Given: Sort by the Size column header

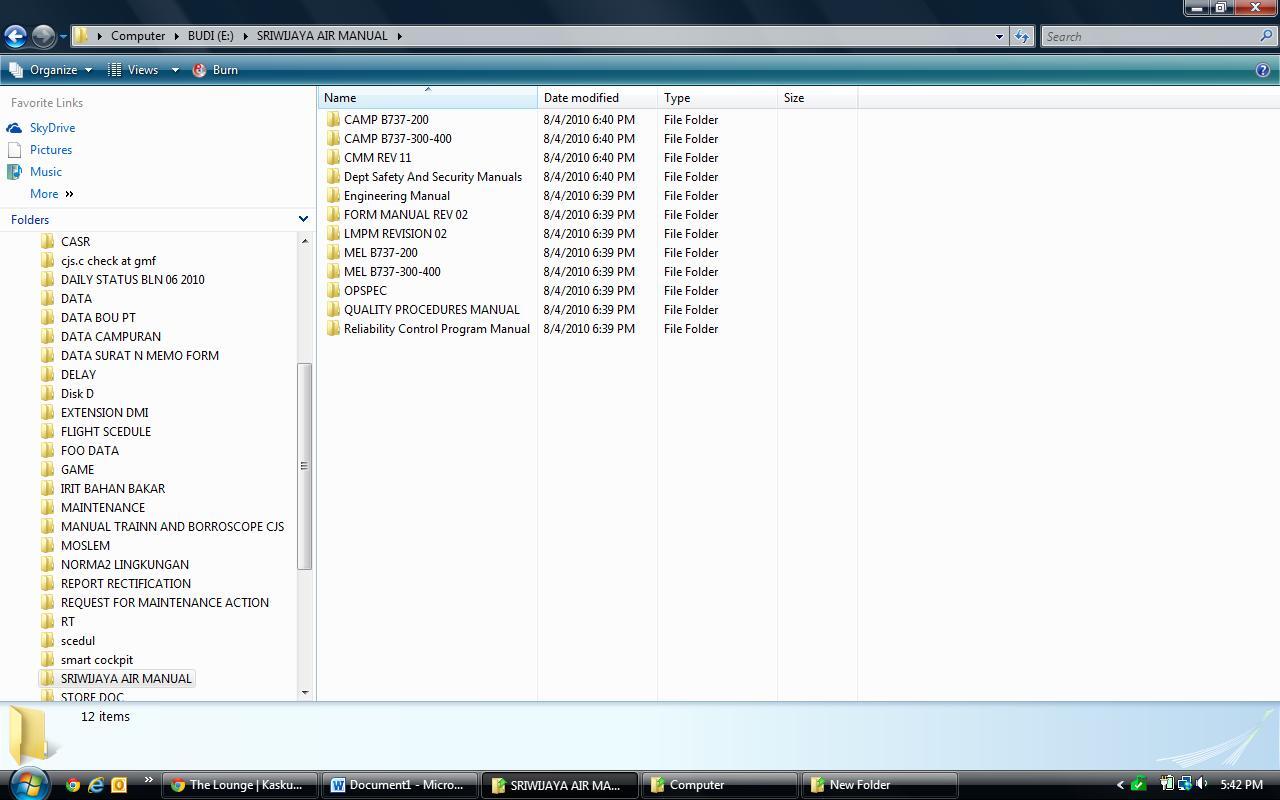Looking at the screenshot, I should point(817,98).
